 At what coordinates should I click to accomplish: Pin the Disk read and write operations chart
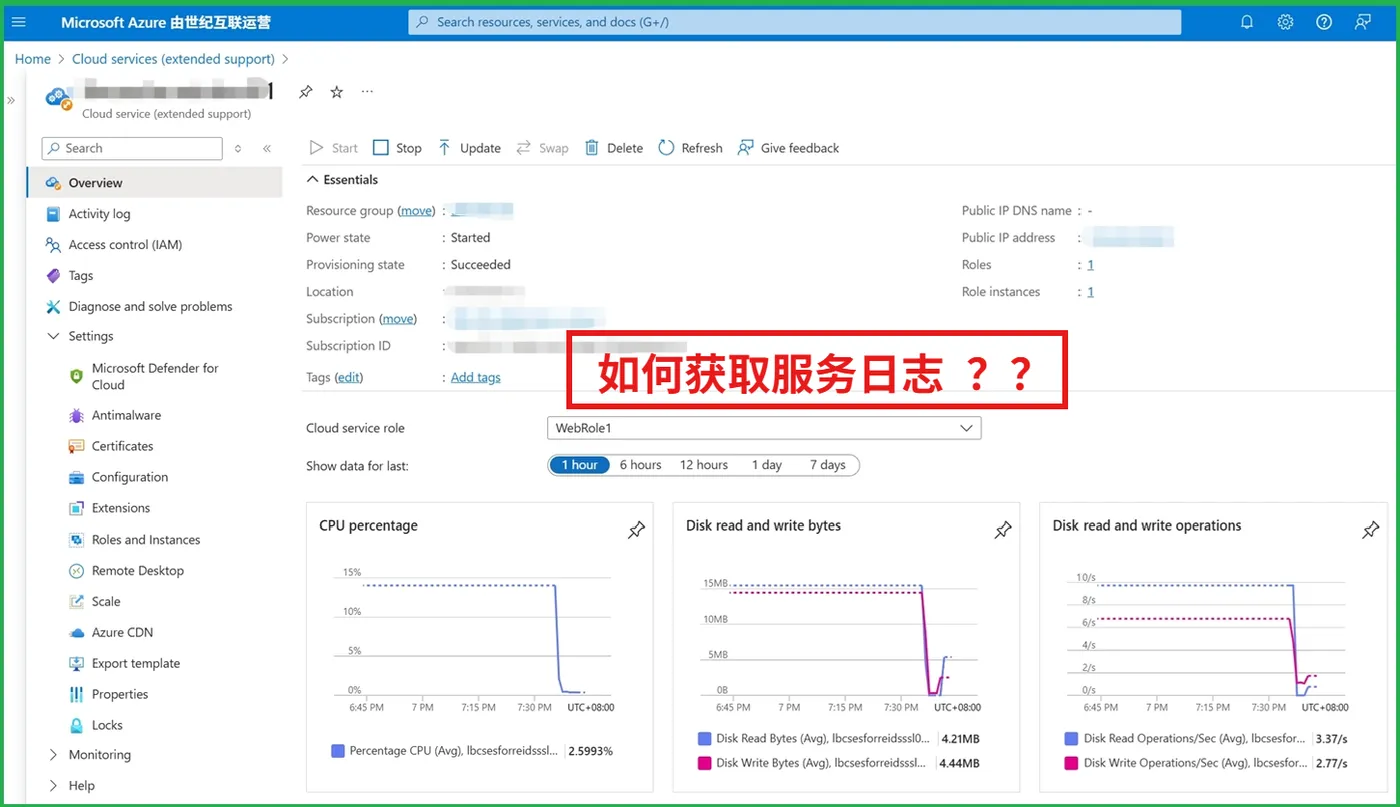click(x=1371, y=530)
